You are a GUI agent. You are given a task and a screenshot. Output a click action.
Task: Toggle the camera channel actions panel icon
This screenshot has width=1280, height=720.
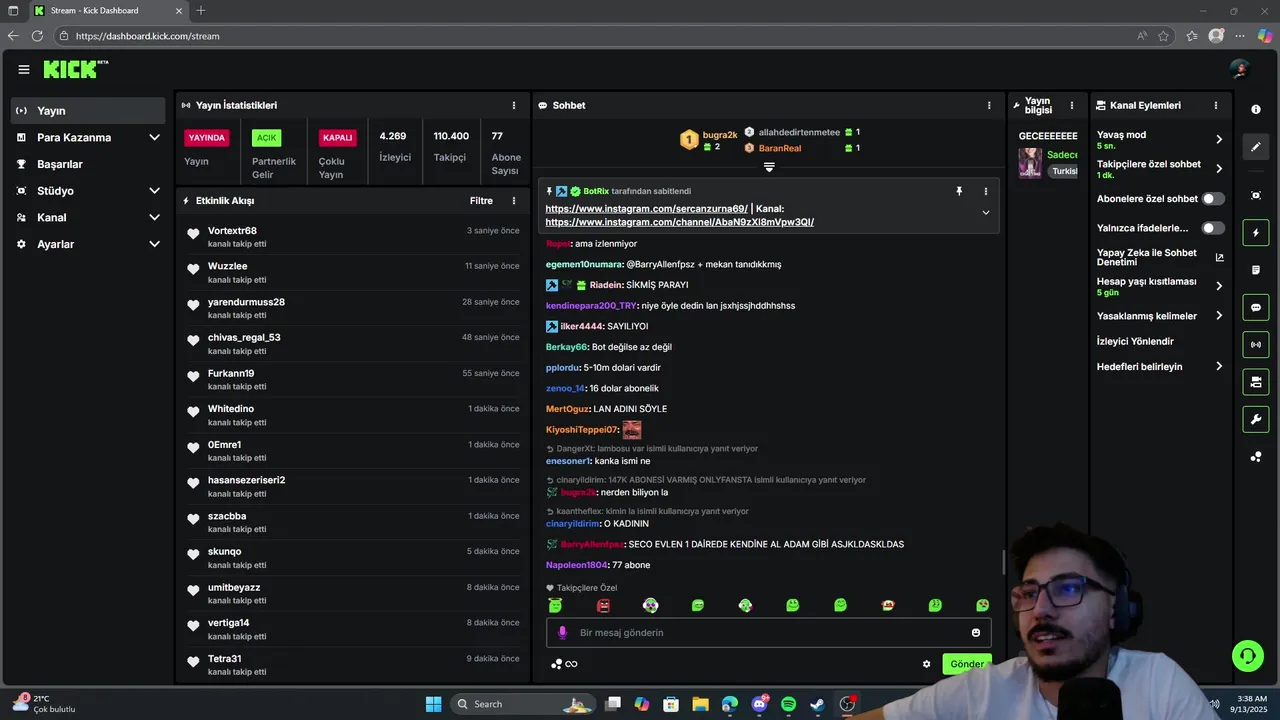(1256, 382)
